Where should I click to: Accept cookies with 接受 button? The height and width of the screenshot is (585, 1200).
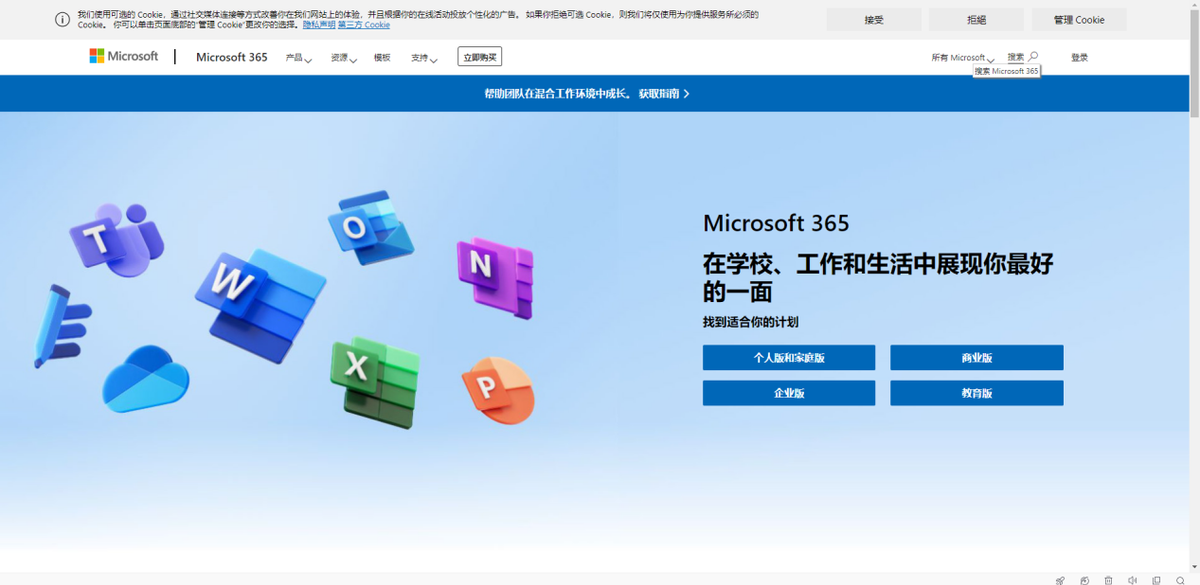click(x=874, y=19)
